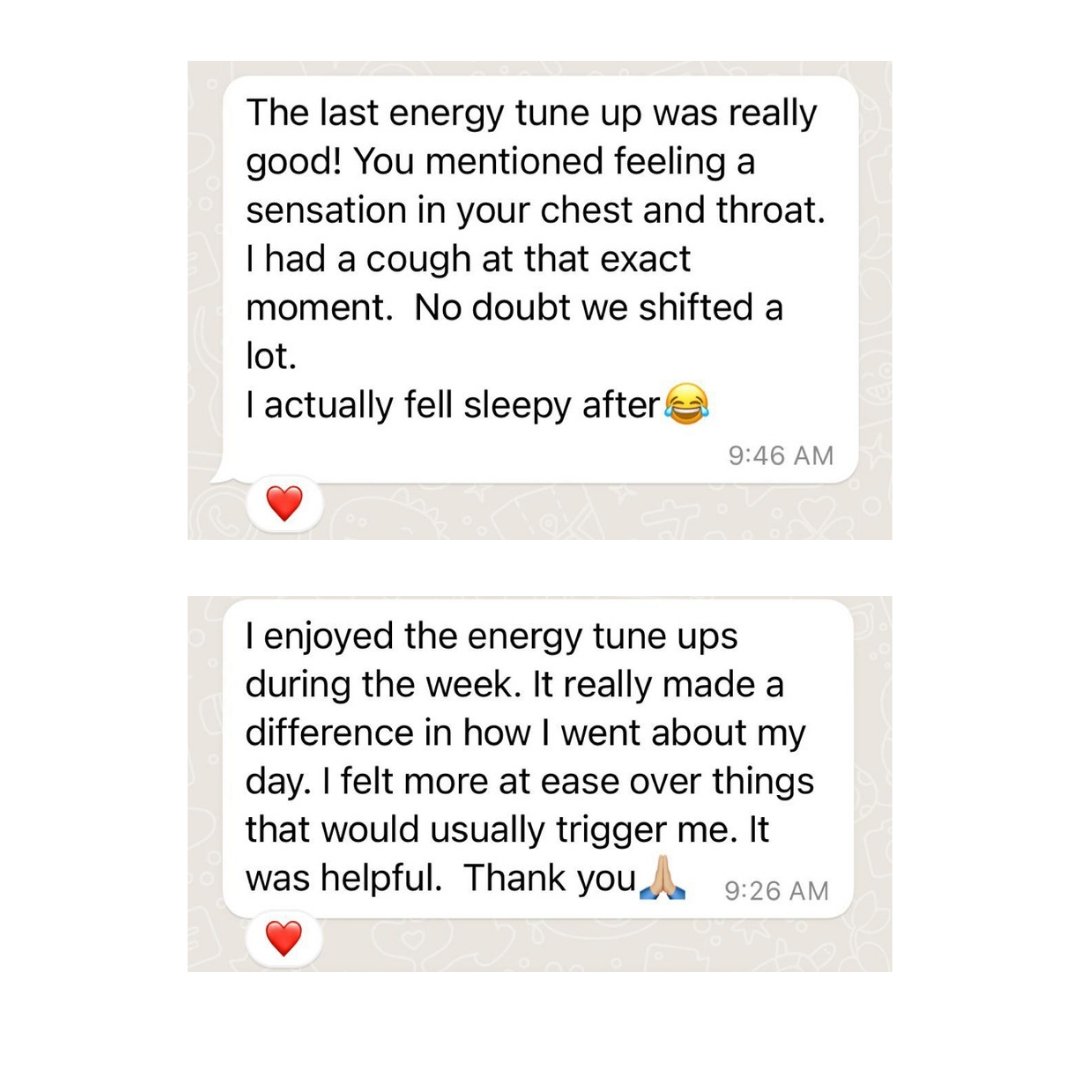Click the words 'Thank you' in second message
Screen dimensions: 1080x1080
(x=551, y=879)
